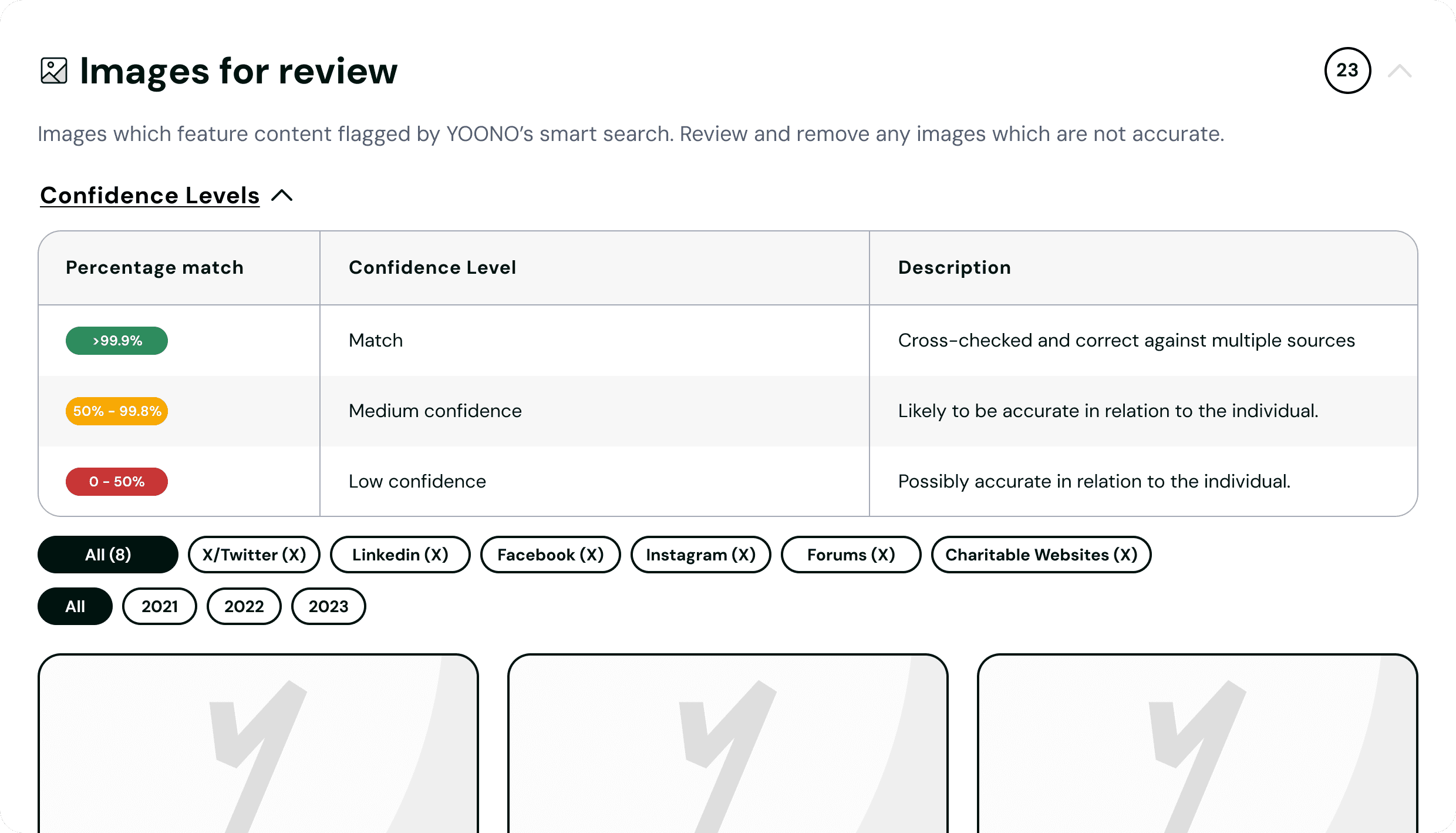The image size is (1456, 833).
Task: Filter images to year 2021
Action: 160,606
